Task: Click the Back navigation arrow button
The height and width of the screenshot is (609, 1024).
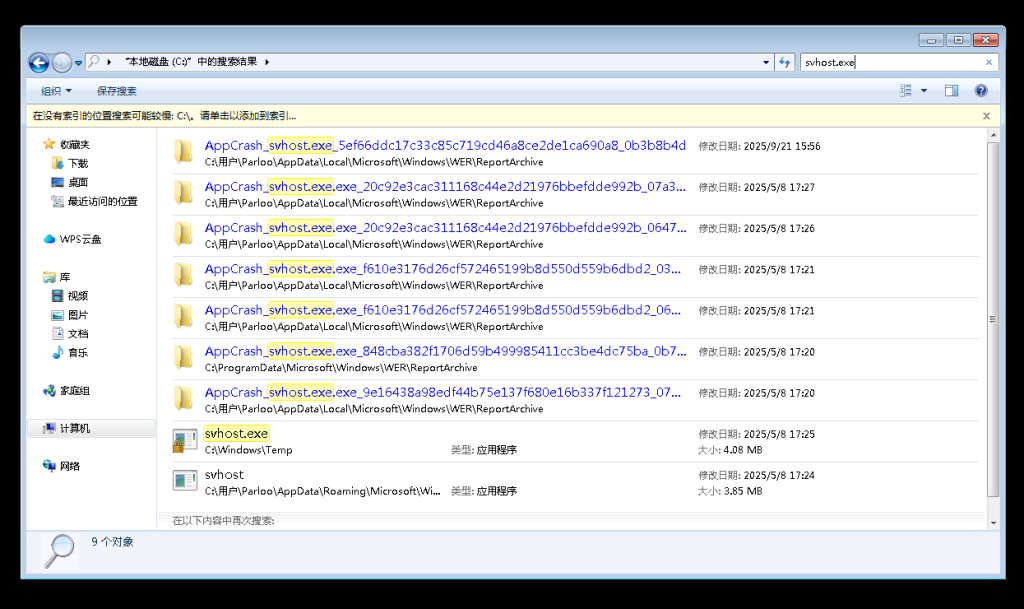Action: pyautogui.click(x=39, y=62)
